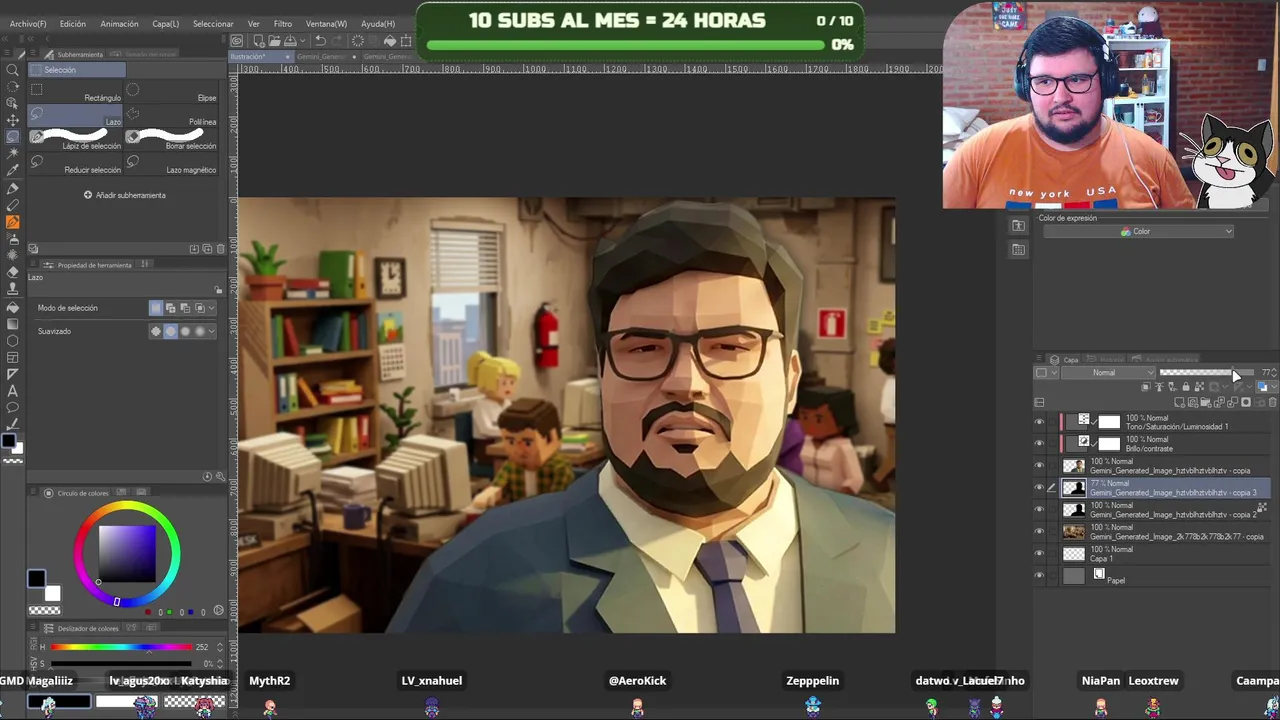The image size is (1280, 720).
Task: Click the Undo arrow in top toolbar
Action: [320, 41]
